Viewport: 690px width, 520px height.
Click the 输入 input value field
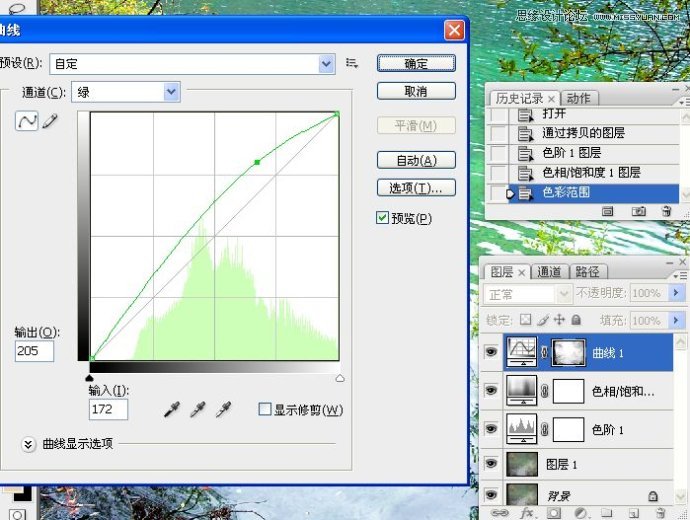[108, 409]
